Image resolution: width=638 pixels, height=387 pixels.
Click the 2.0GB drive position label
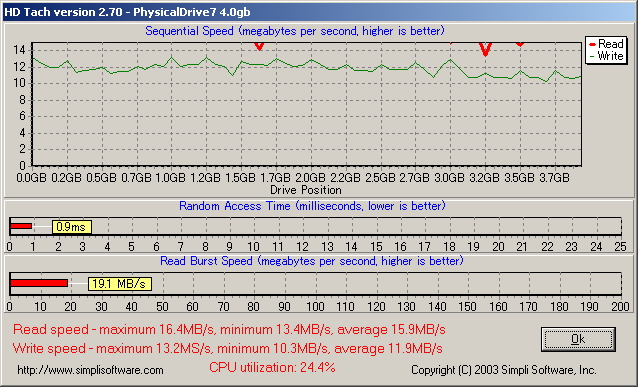tap(310, 178)
